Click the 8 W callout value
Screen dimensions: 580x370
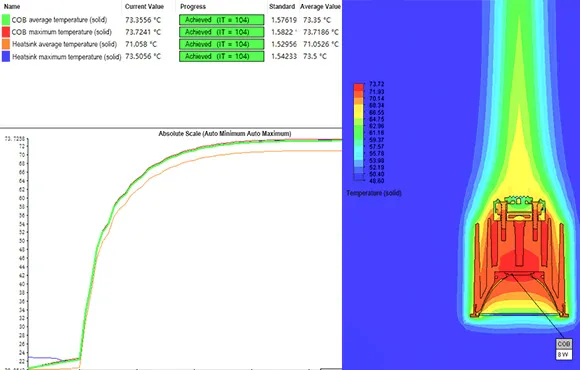click(564, 354)
